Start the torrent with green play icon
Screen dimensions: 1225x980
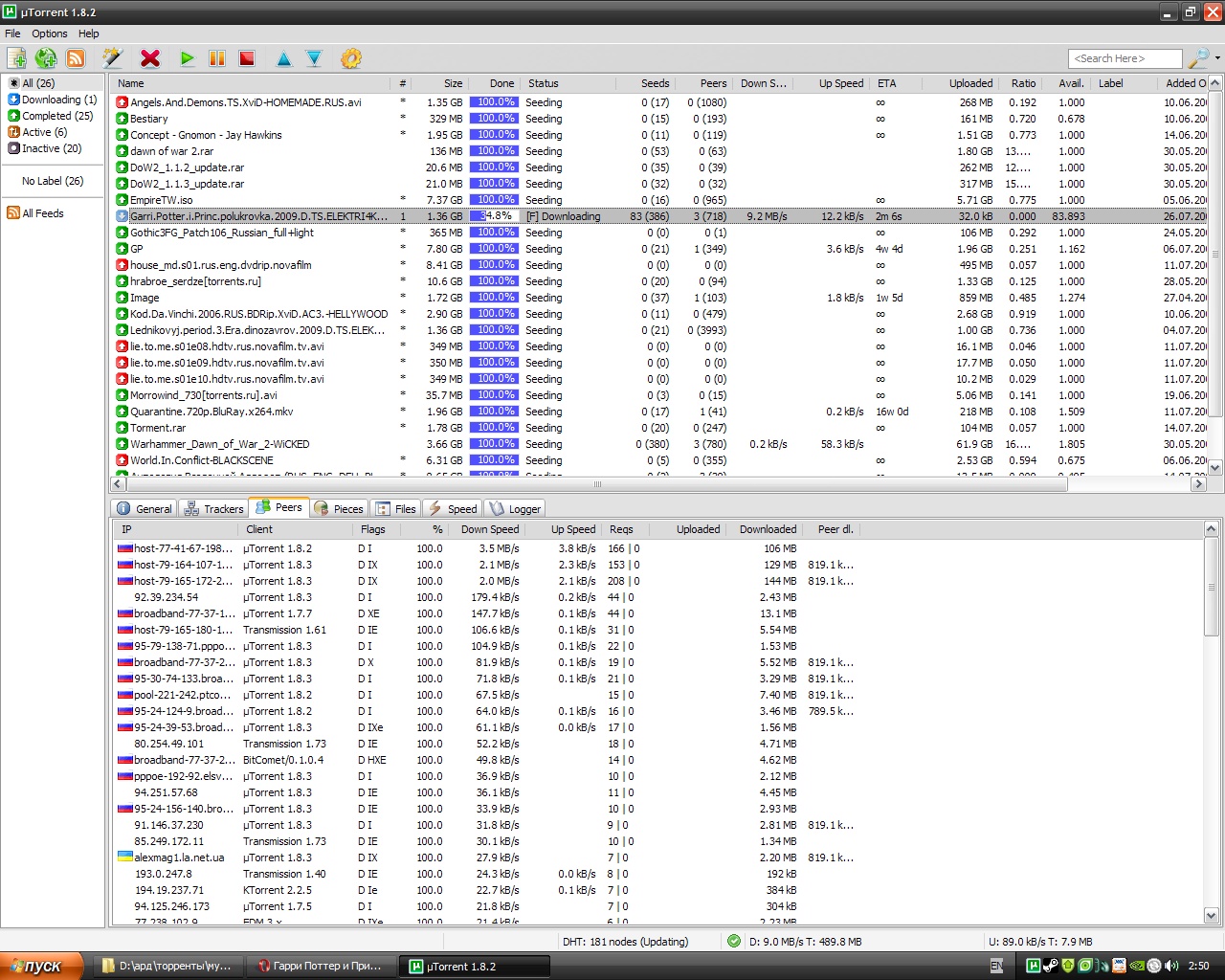188,58
